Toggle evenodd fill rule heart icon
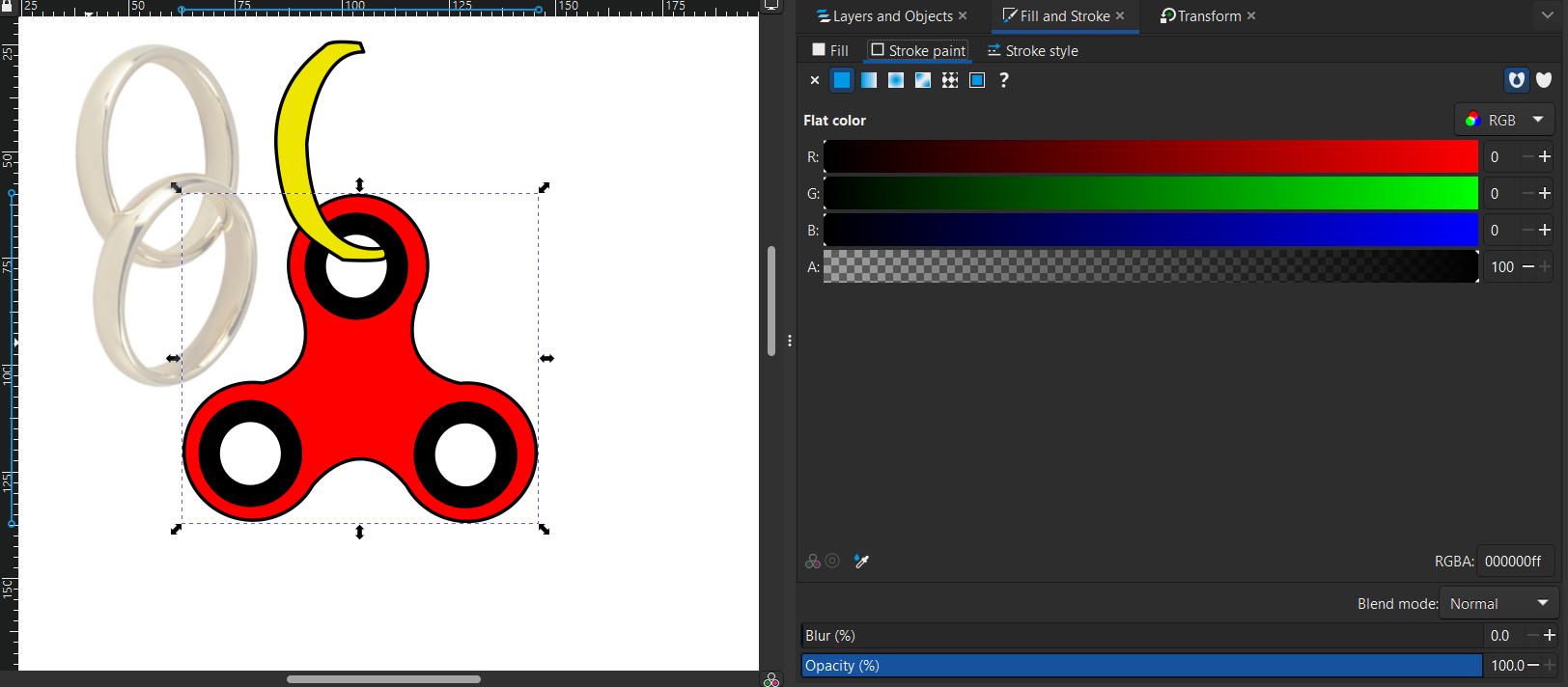 [x=1517, y=80]
